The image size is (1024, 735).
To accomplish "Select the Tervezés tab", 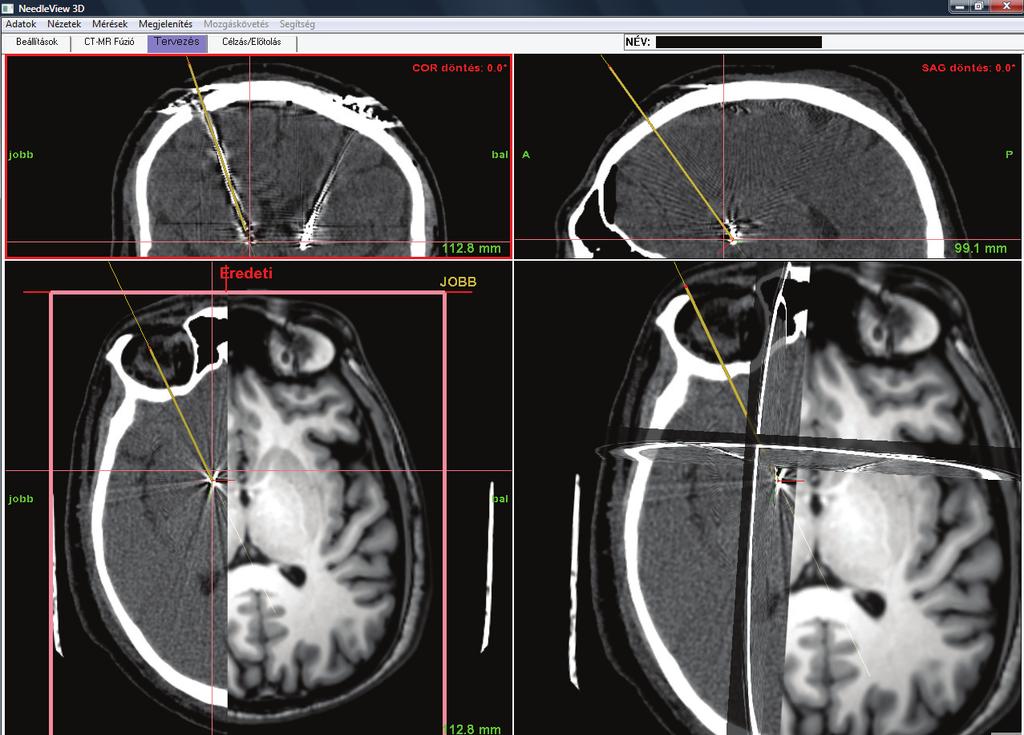I will (177, 42).
